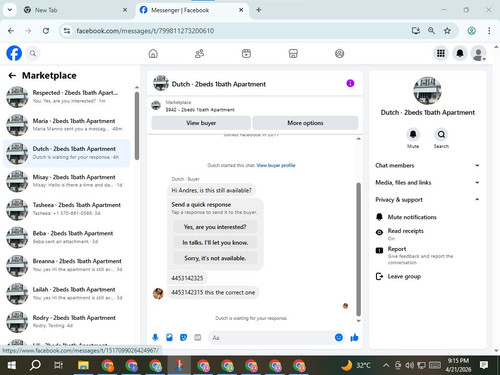This screenshot has width=500, height=375.
Task: Send quick reply Sorry, it's not available.
Action: 215,258
